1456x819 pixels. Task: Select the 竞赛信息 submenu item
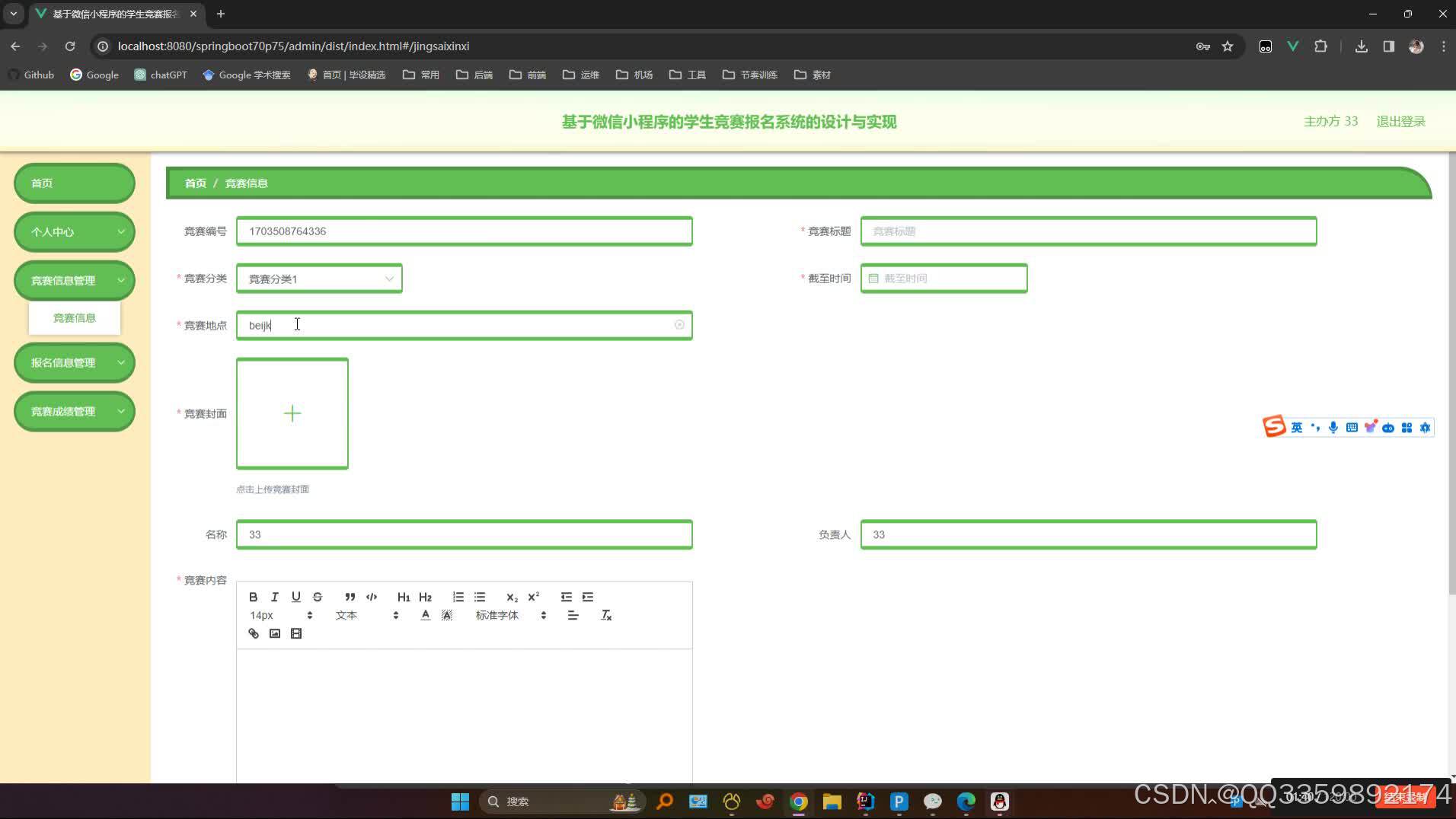point(75,318)
